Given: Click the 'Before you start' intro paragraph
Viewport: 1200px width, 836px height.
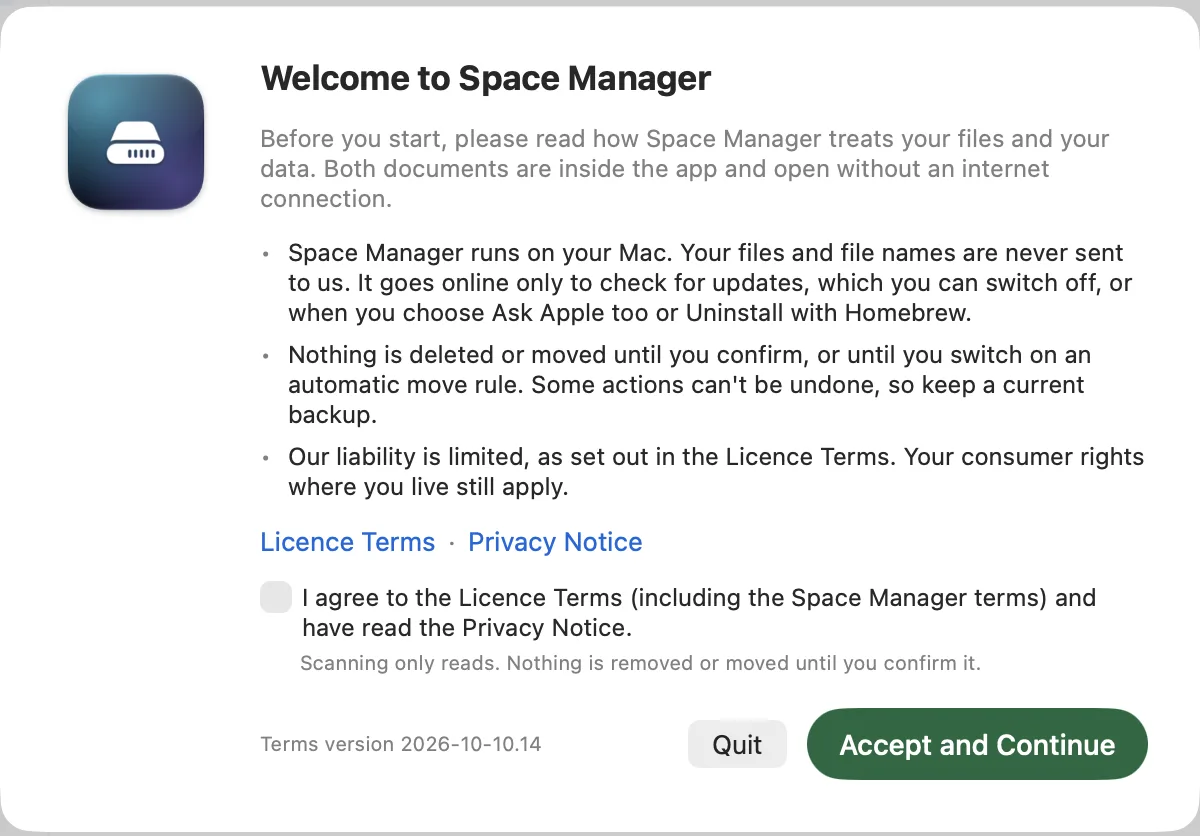Looking at the screenshot, I should [685, 168].
